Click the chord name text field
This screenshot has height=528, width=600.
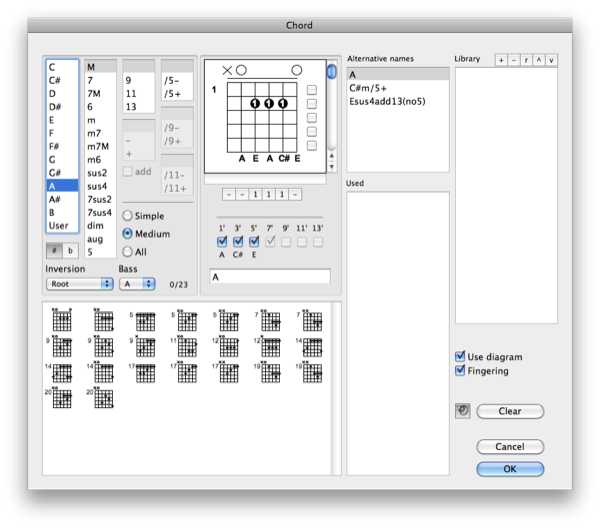269,276
